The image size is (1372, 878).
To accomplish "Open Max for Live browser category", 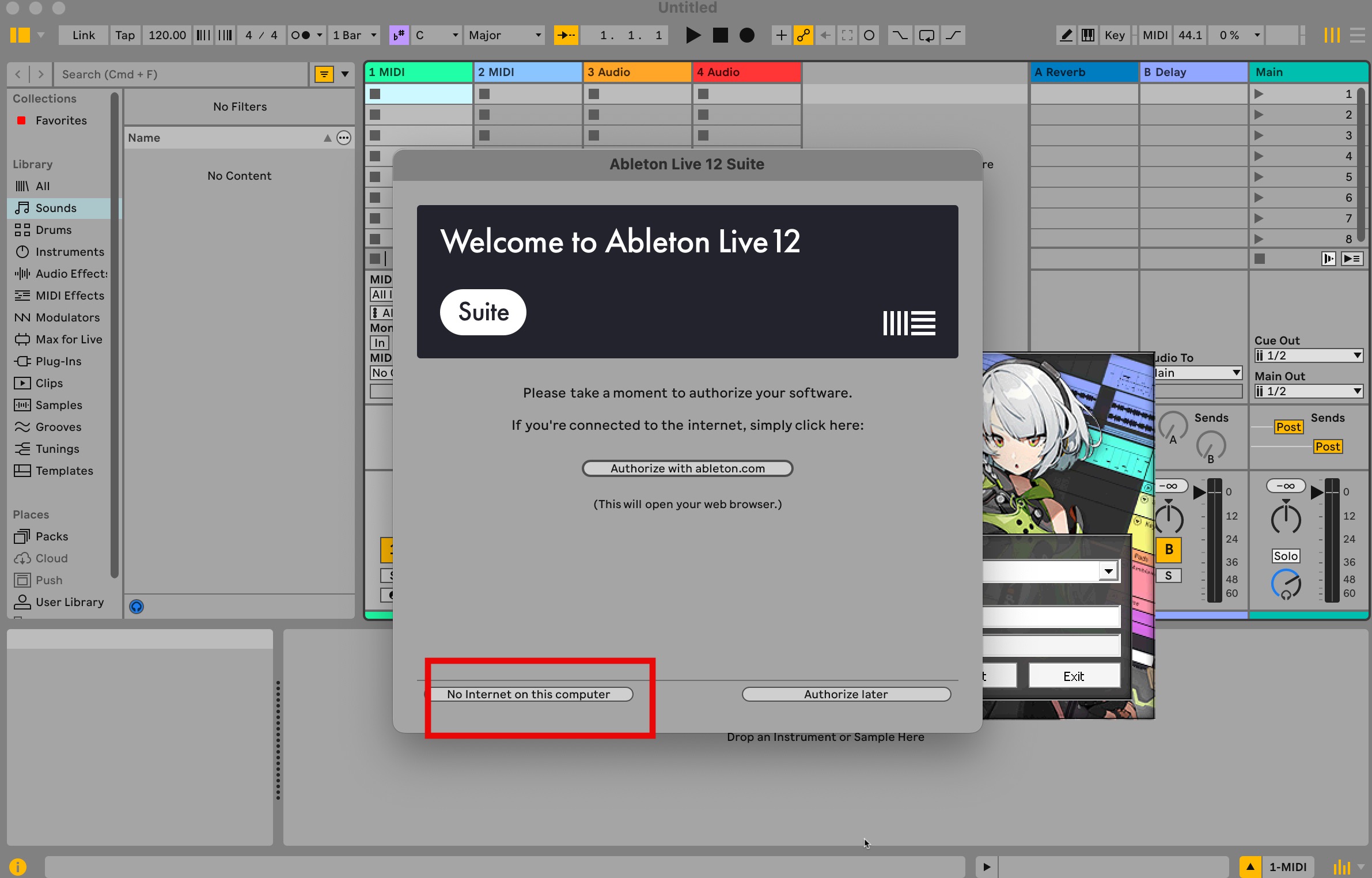I will tap(69, 339).
